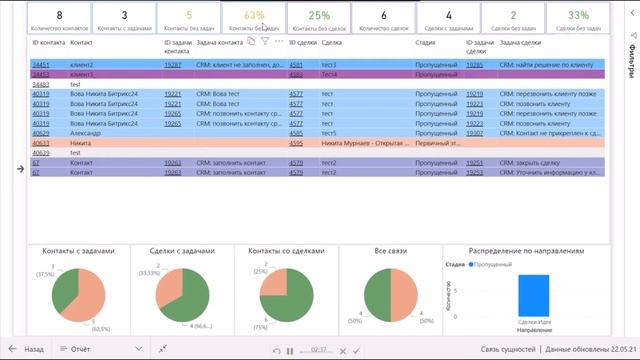Select the Количество сделок card showing 6

(x=384, y=18)
